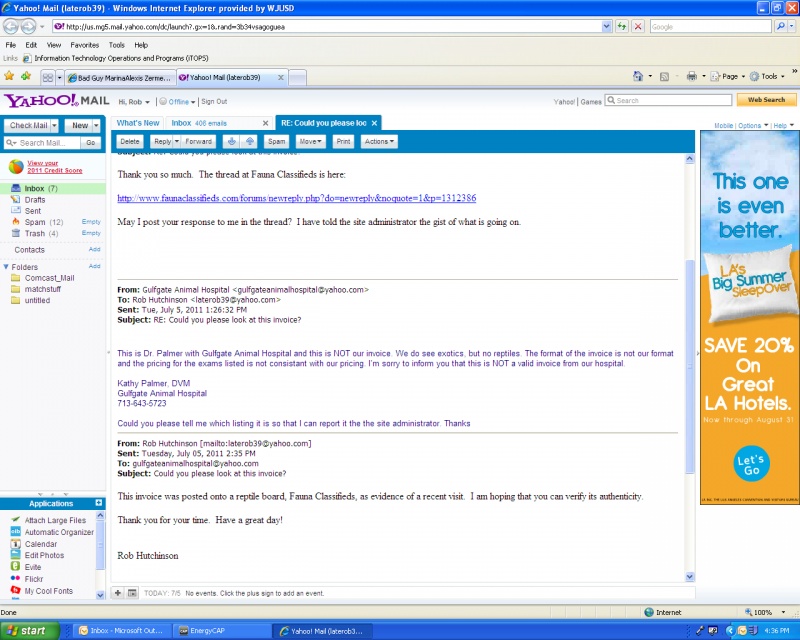
Task: Open the My Cool Fonts application
Action: click(x=48, y=591)
